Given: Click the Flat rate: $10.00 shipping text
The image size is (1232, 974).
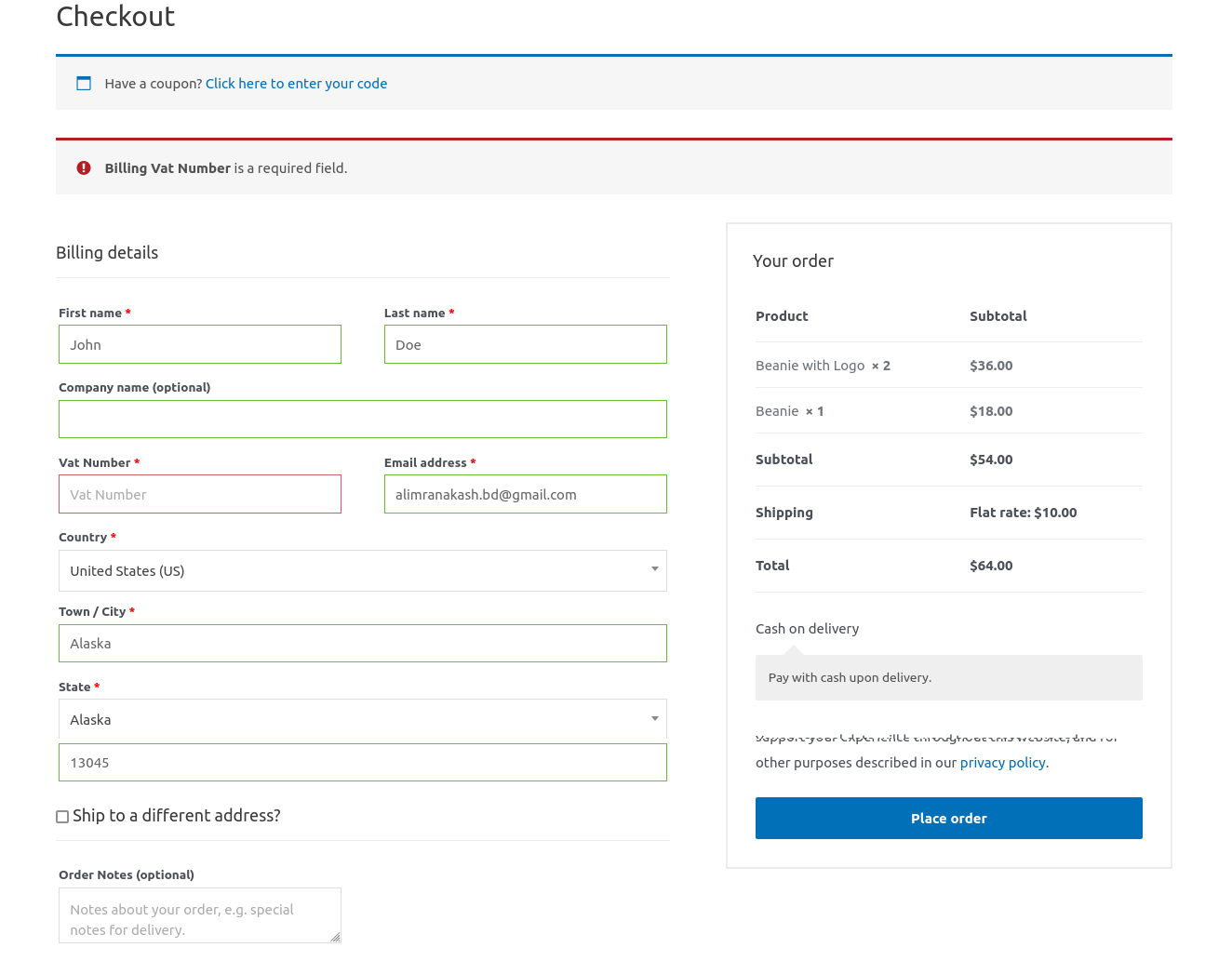Looking at the screenshot, I should [1023, 513].
